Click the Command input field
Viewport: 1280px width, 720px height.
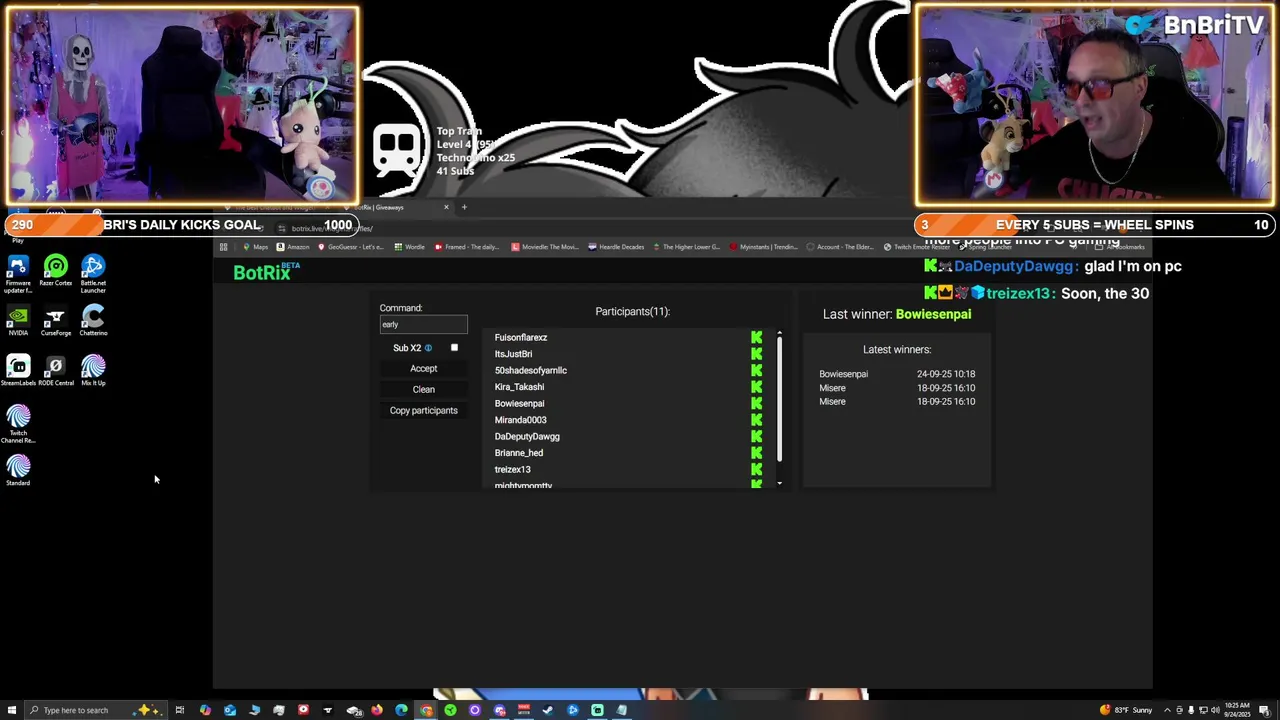tap(423, 324)
